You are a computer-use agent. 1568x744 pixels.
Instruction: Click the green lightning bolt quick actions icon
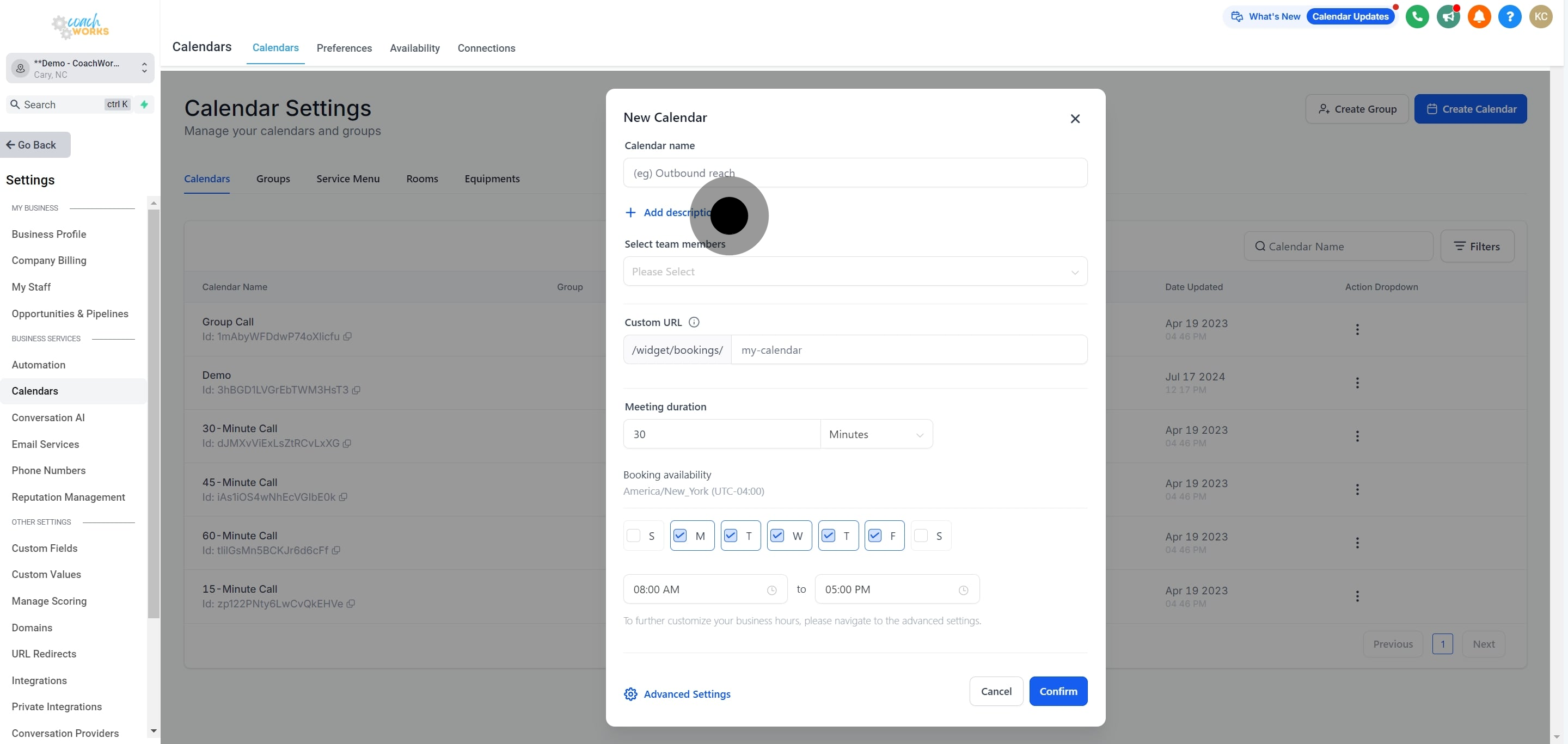(144, 104)
